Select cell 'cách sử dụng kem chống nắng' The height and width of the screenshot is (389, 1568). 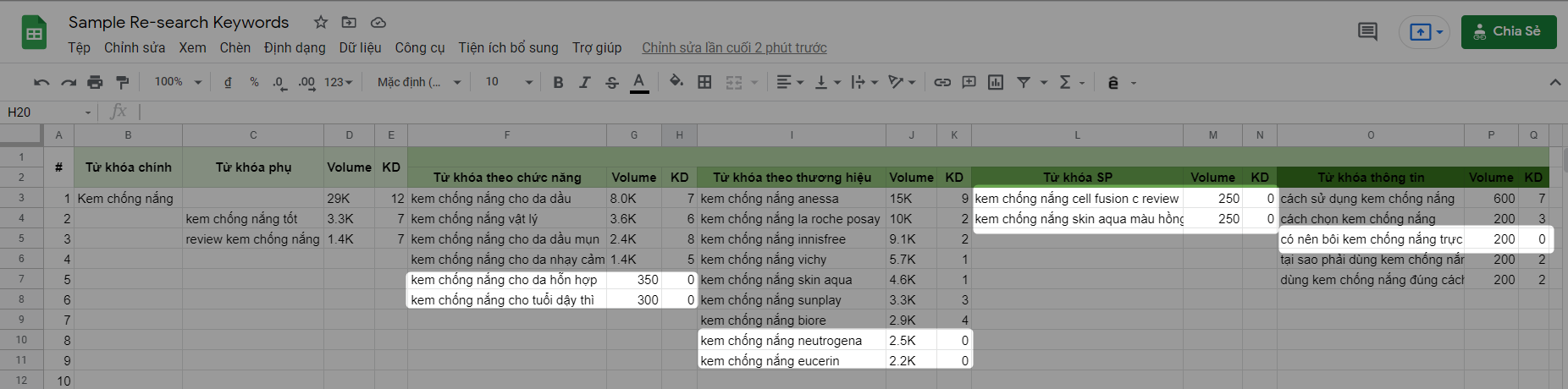pyautogui.click(x=1370, y=199)
